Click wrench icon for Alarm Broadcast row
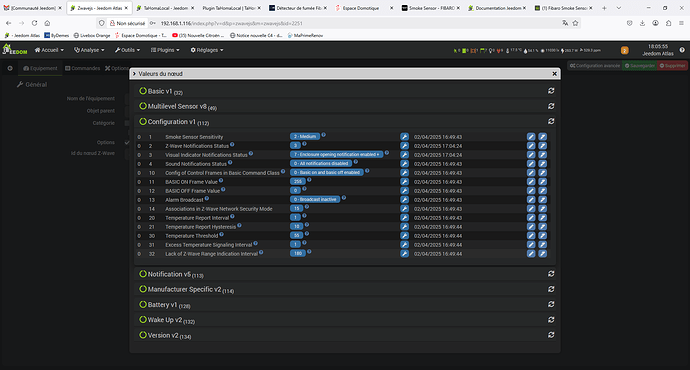The height and width of the screenshot is (370, 690). click(x=404, y=200)
